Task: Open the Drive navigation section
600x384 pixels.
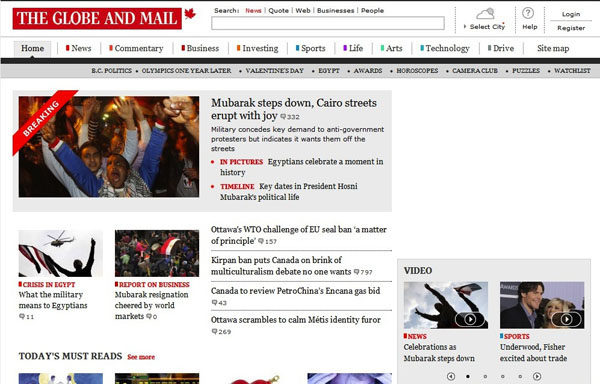Action: (x=501, y=48)
